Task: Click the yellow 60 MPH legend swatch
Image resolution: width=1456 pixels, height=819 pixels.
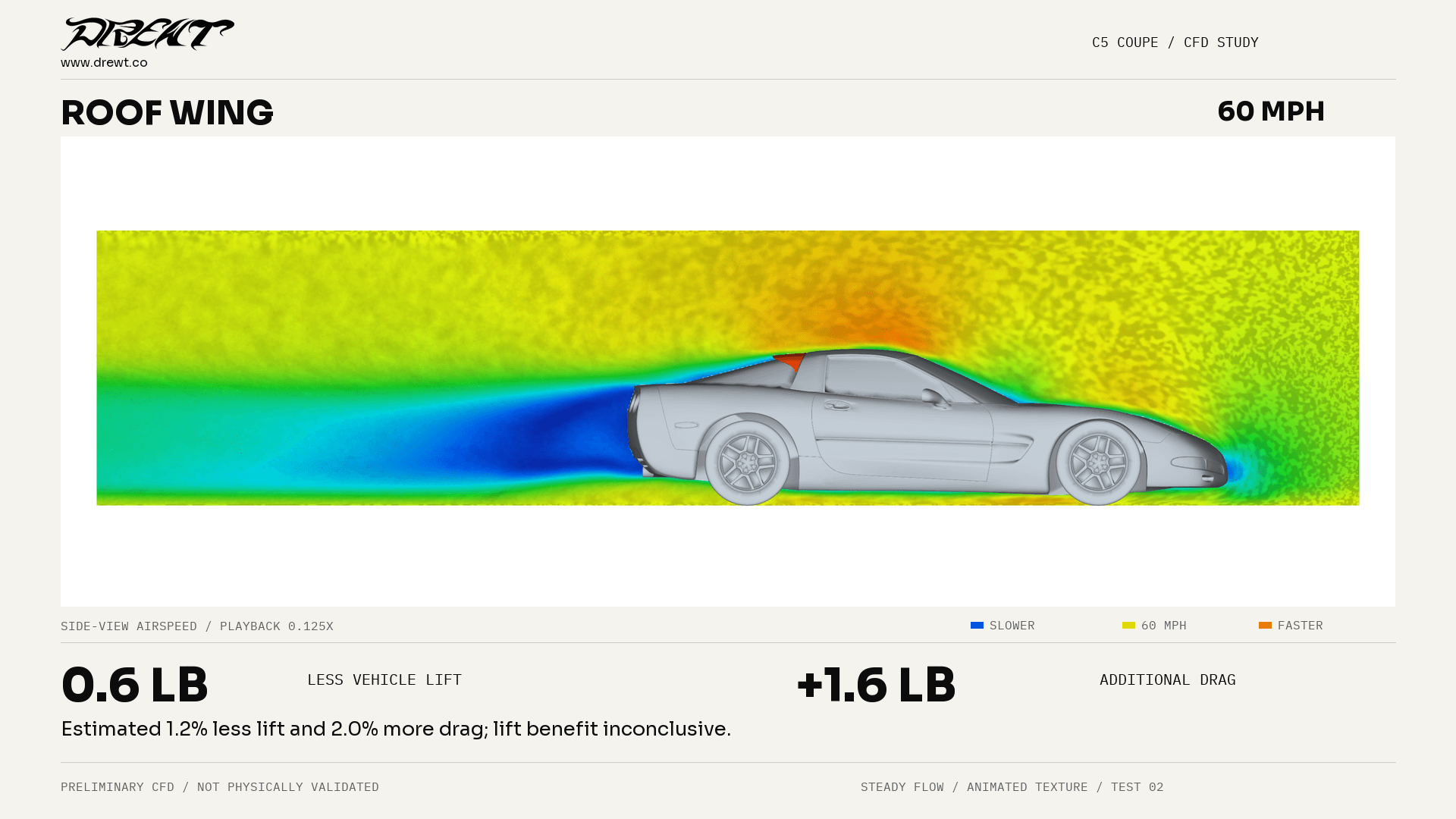Action: 1128,626
